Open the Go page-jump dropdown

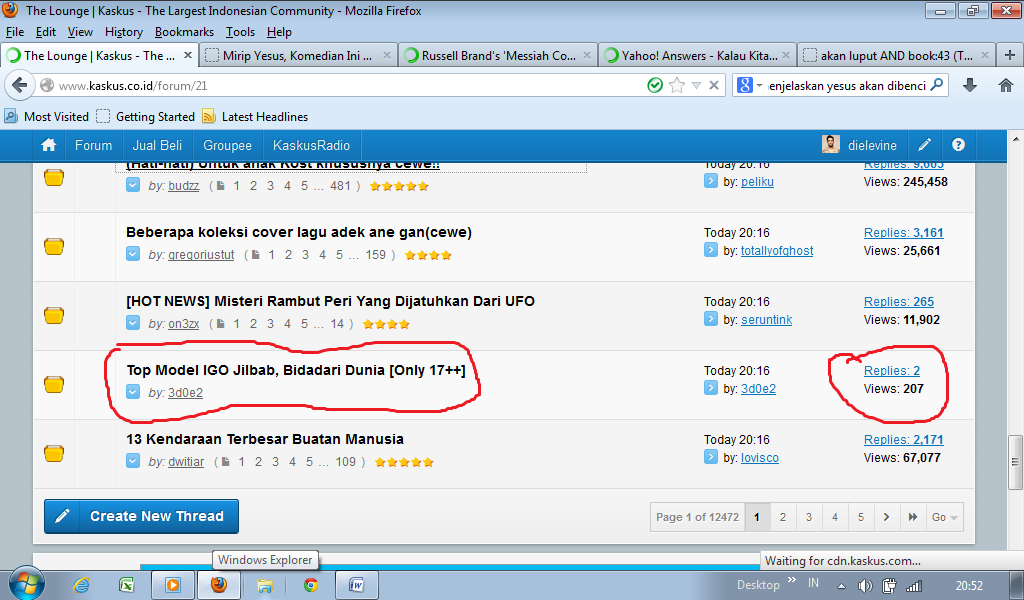point(944,517)
